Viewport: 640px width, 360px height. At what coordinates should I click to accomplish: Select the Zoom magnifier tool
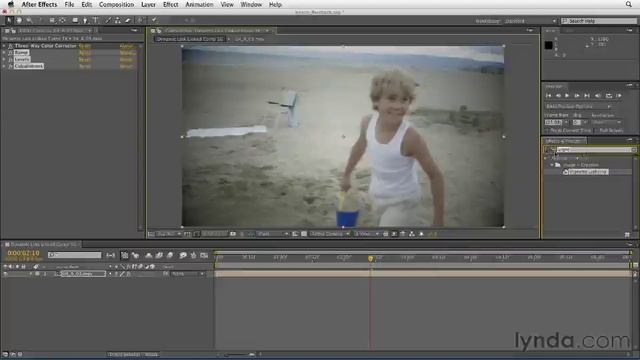pos(29,20)
